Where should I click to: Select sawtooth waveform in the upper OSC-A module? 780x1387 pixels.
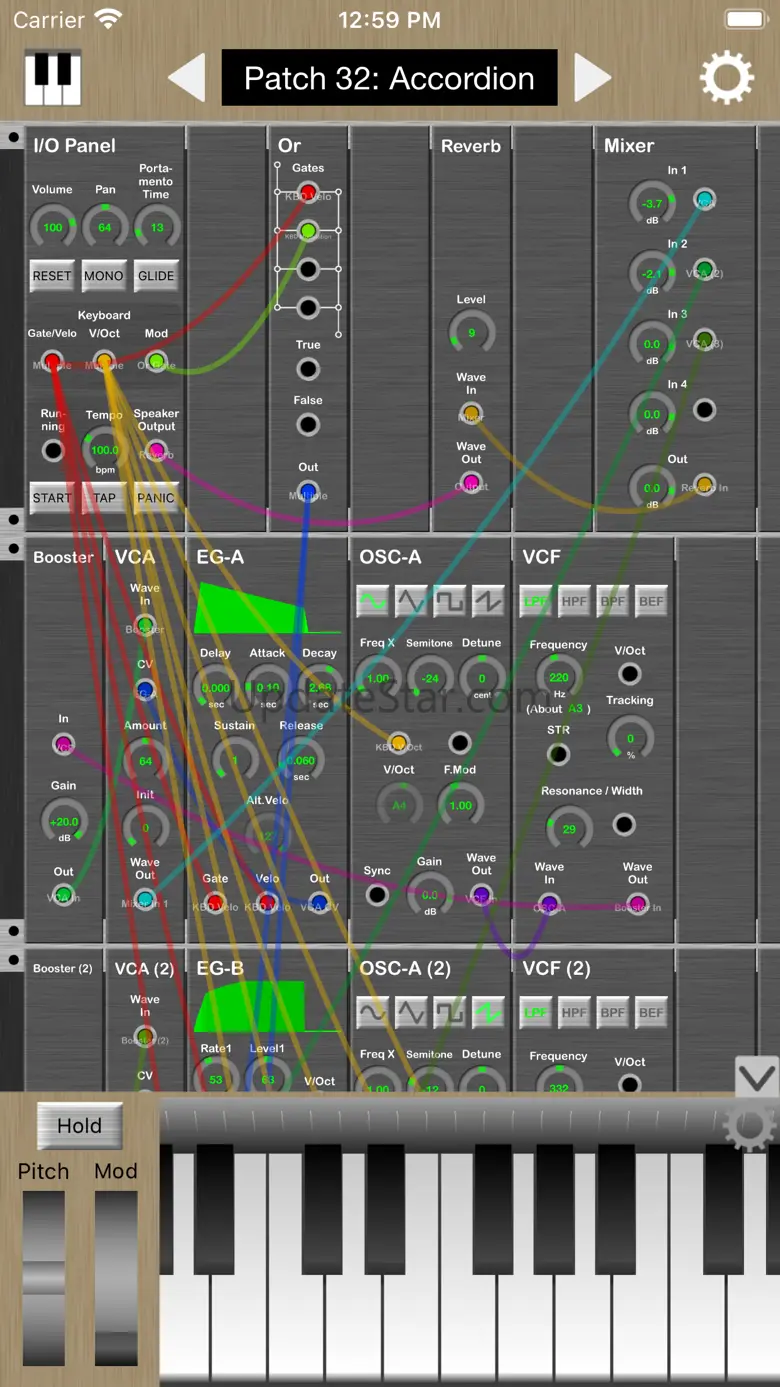pos(488,601)
